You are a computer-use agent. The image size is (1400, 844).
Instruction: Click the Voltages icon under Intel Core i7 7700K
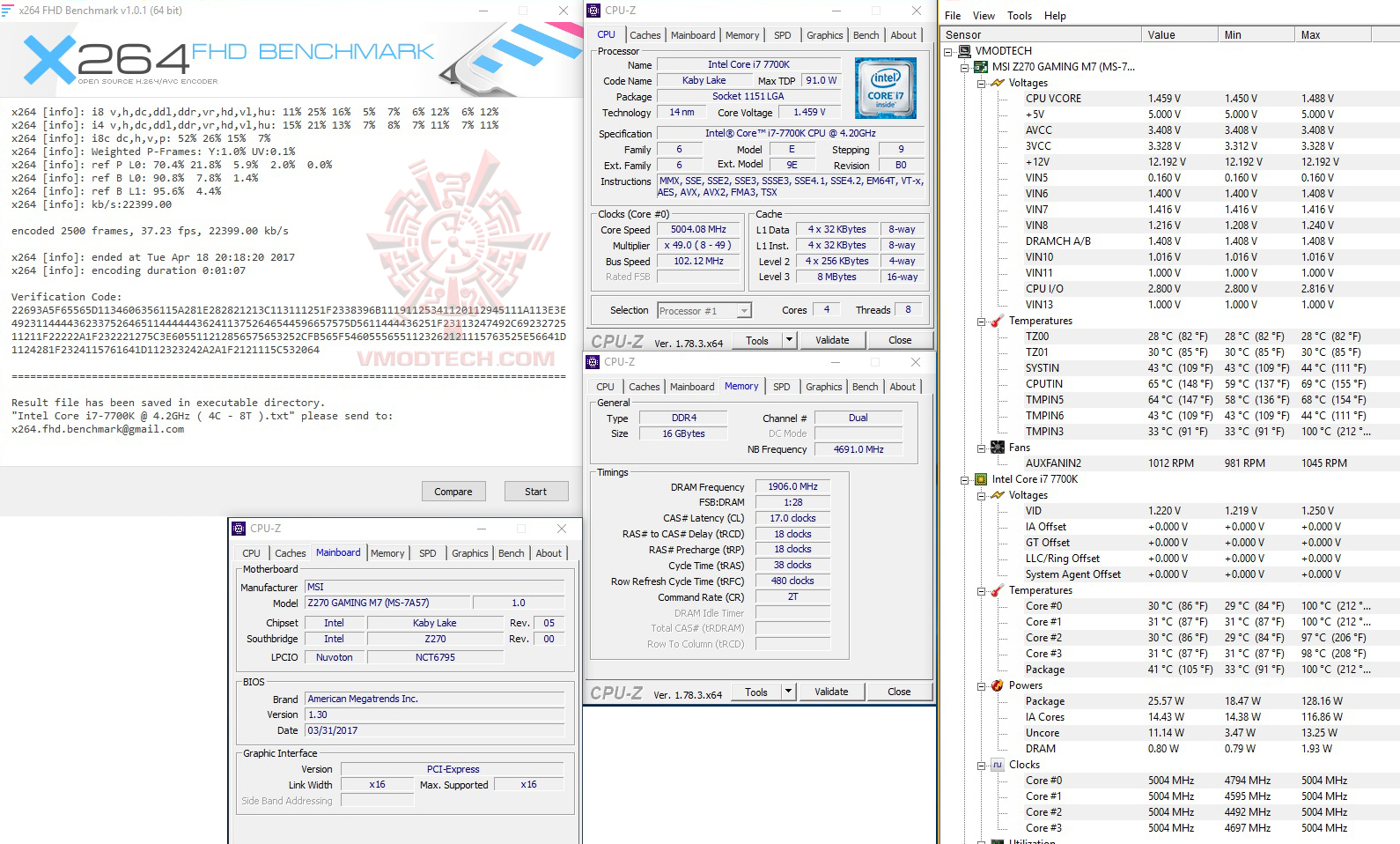click(x=998, y=495)
